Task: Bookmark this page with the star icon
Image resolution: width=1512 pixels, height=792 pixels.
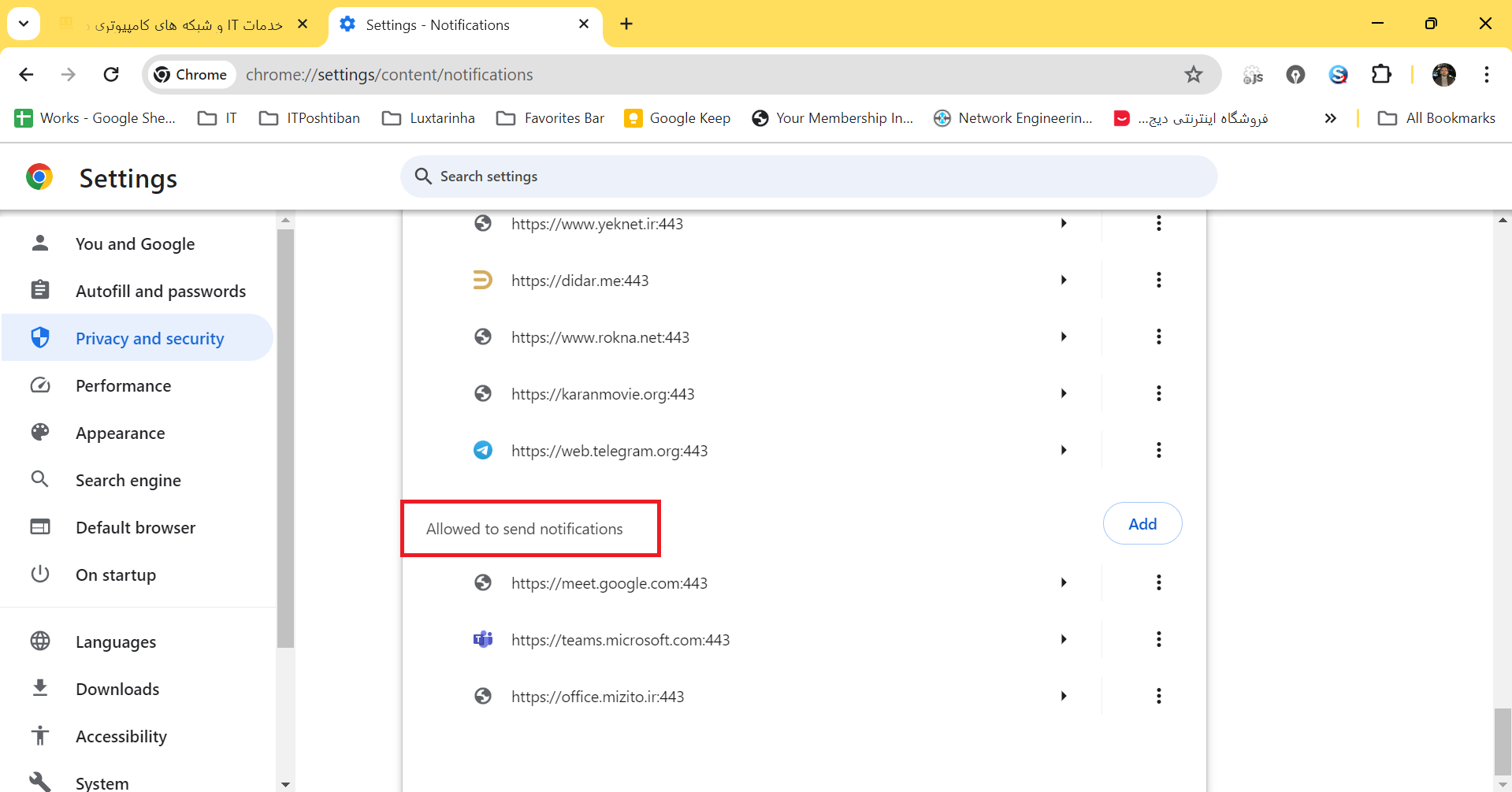Action: [1194, 74]
